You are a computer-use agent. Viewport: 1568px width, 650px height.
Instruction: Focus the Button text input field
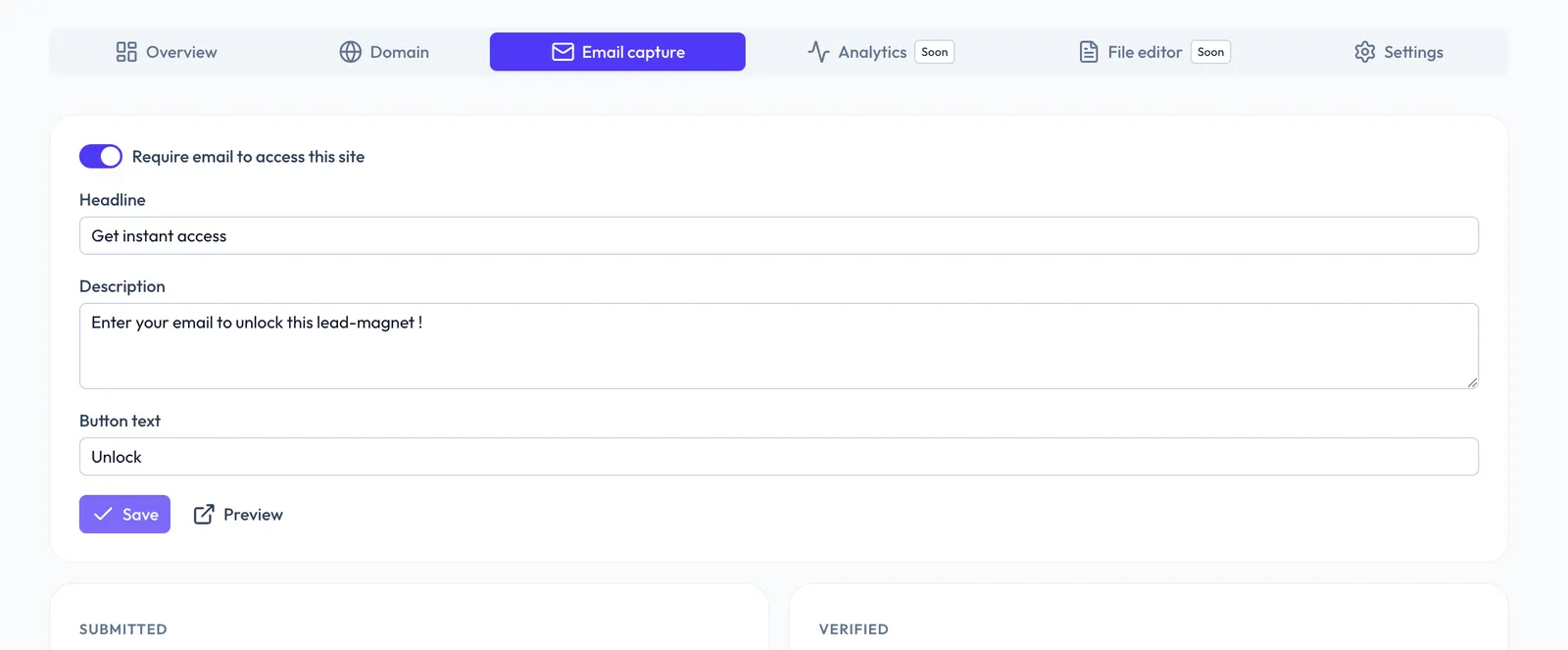779,457
